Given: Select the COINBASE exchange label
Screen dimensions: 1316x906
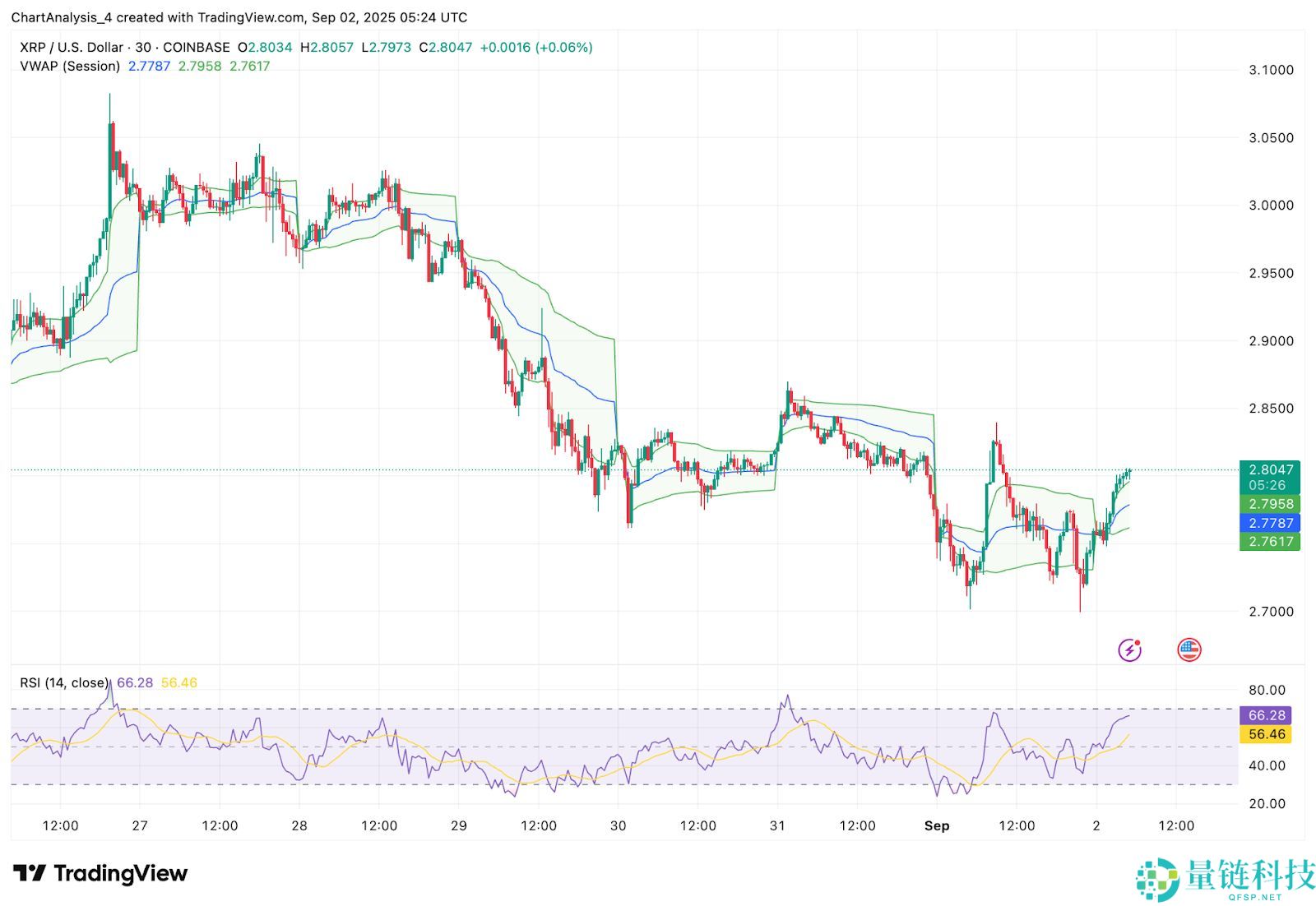Looking at the screenshot, I should pyautogui.click(x=197, y=48).
